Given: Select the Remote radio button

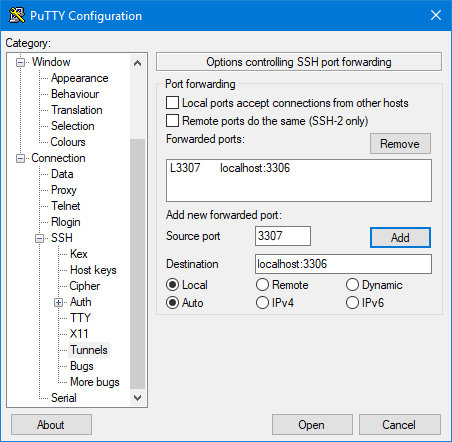Looking at the screenshot, I should pos(262,285).
